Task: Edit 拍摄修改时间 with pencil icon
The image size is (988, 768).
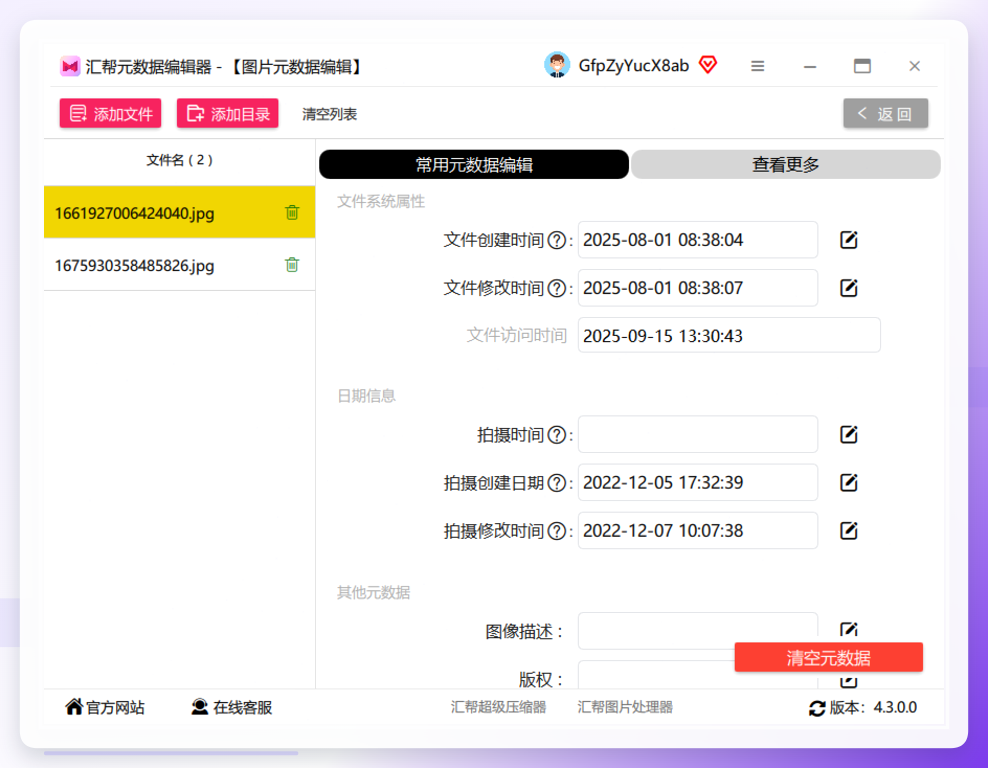Action: coord(849,530)
